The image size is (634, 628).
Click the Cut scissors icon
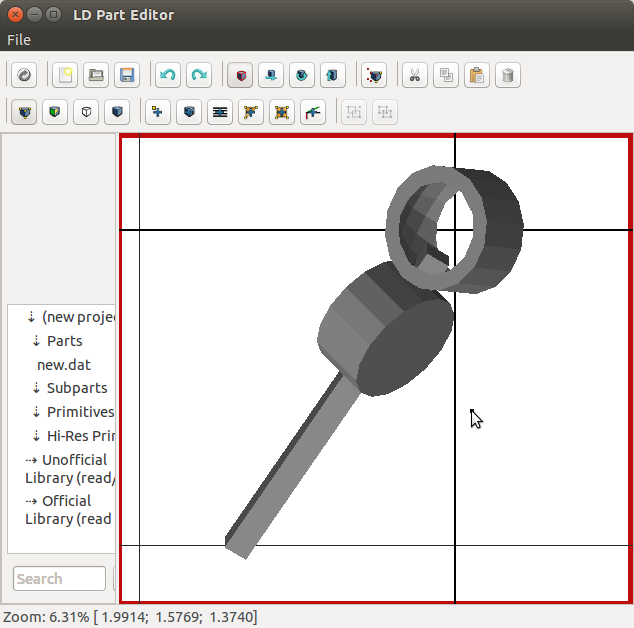414,75
